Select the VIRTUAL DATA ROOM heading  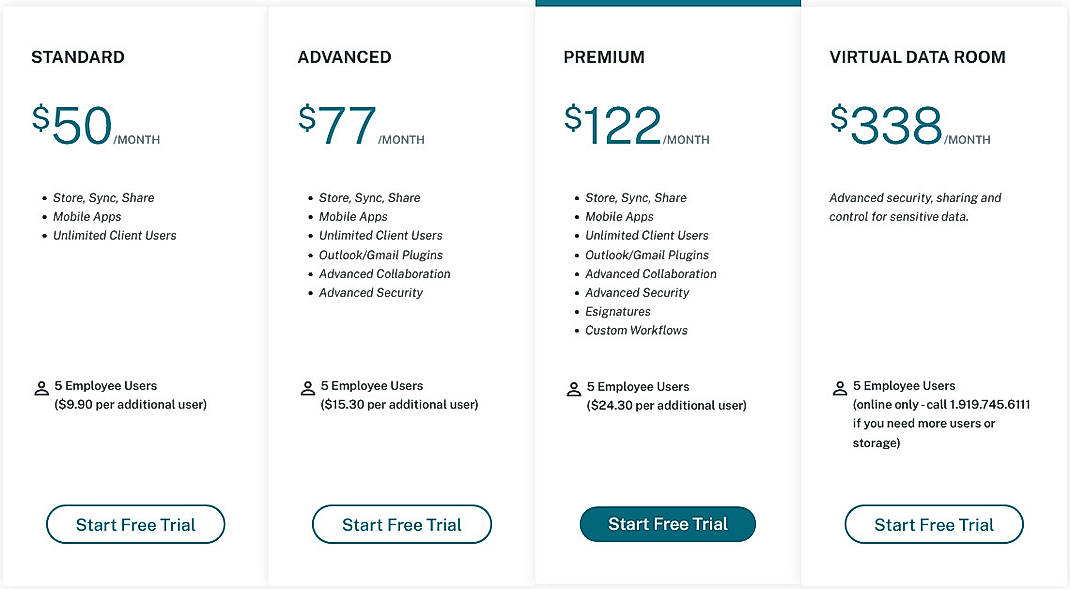[916, 57]
